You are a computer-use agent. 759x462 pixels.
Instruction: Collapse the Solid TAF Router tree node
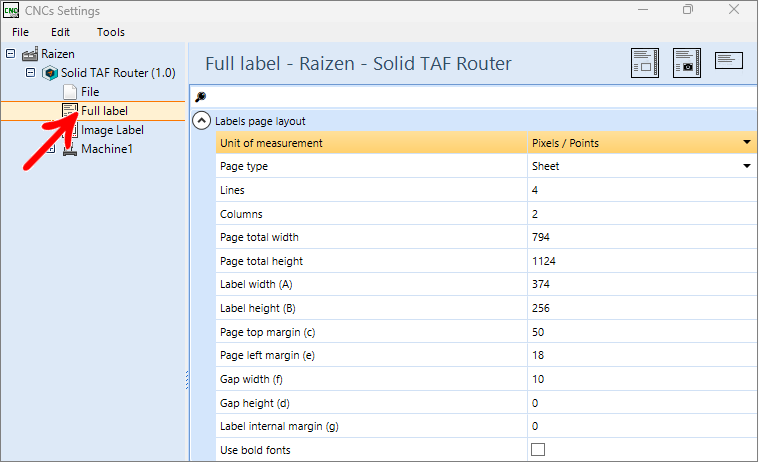coord(30,73)
